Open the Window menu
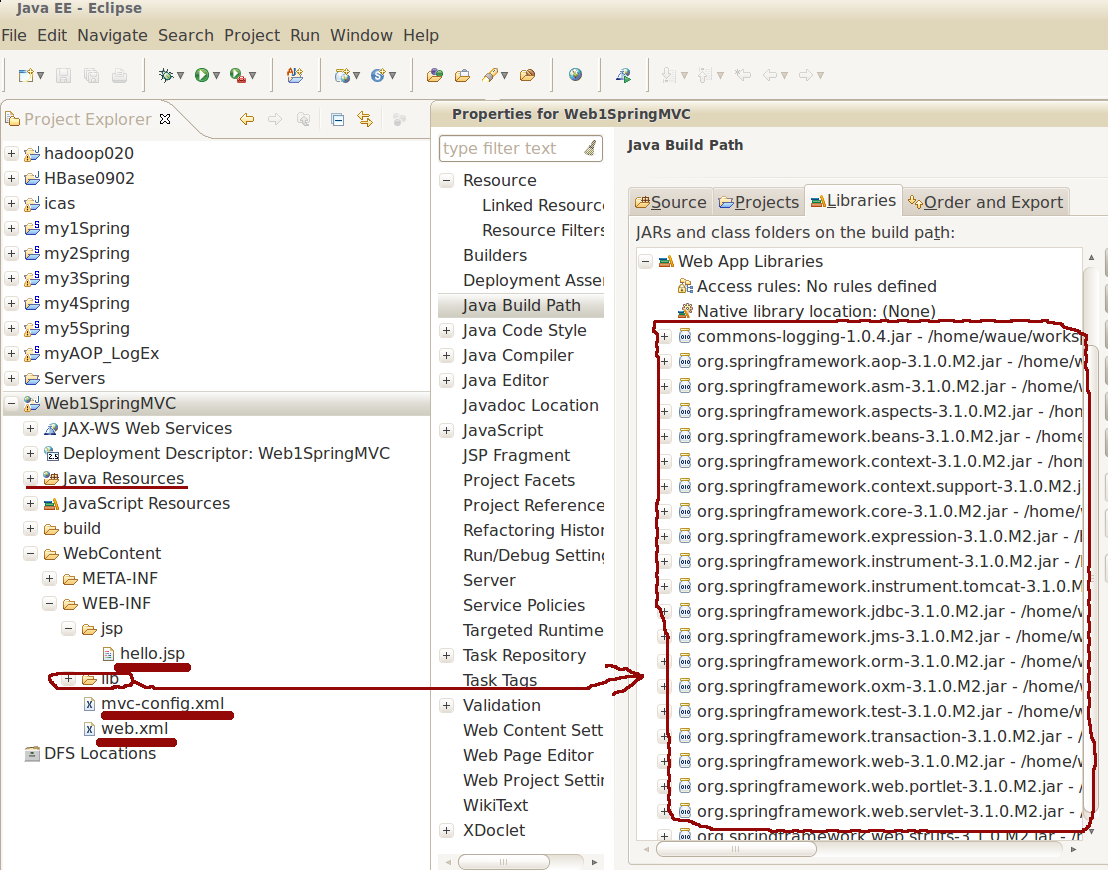The height and width of the screenshot is (870, 1108). pyautogui.click(x=361, y=35)
